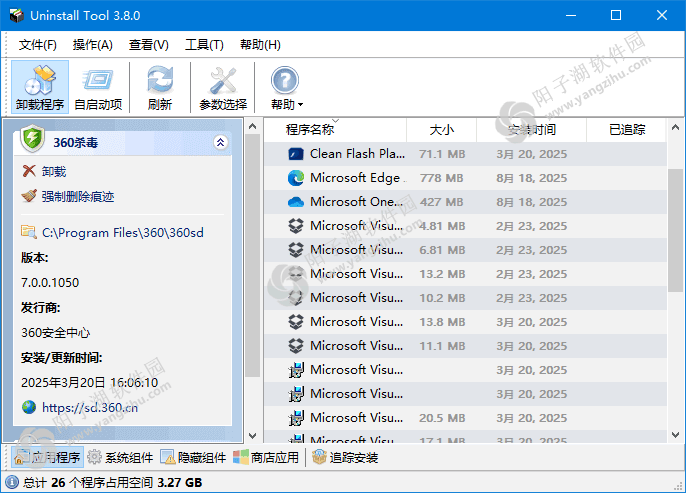Click the 刷新 refresh toolbar icon

coord(160,87)
